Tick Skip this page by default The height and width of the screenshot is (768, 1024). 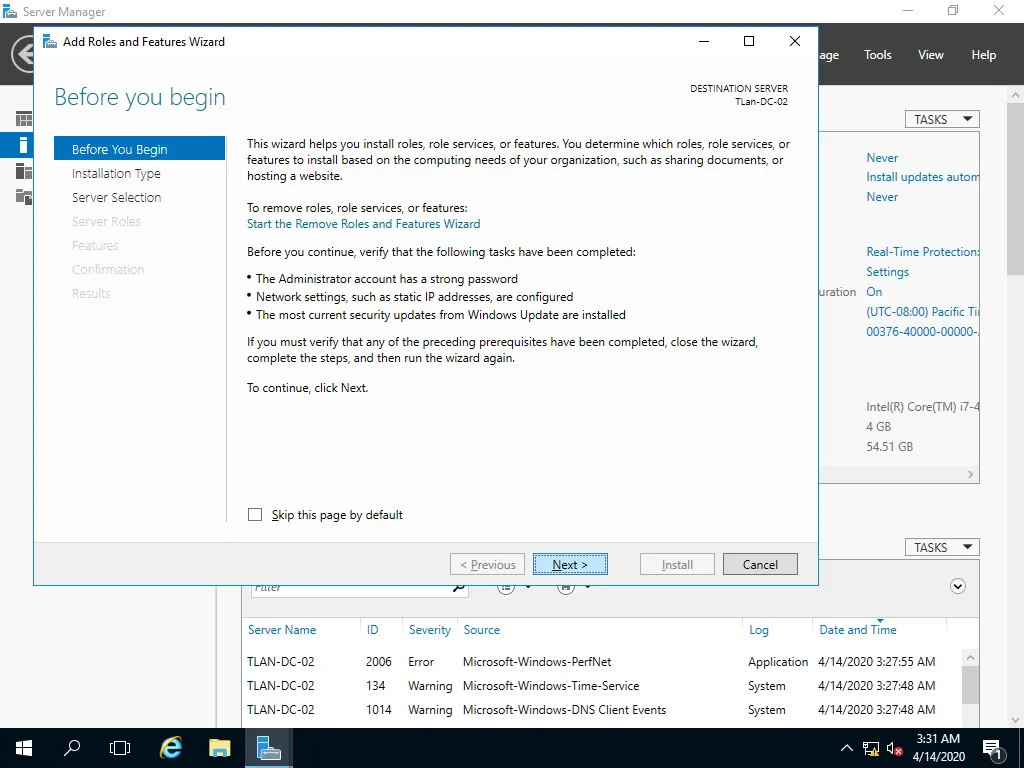[255, 515]
